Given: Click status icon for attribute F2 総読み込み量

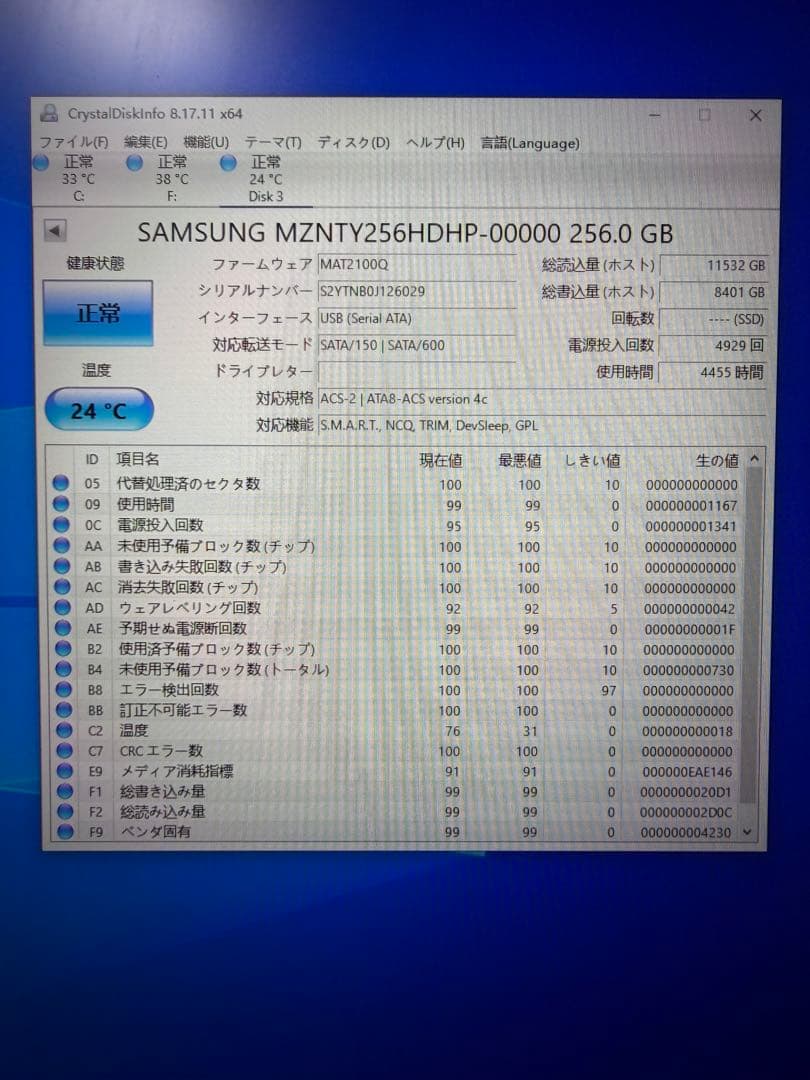Looking at the screenshot, I should 65,811.
